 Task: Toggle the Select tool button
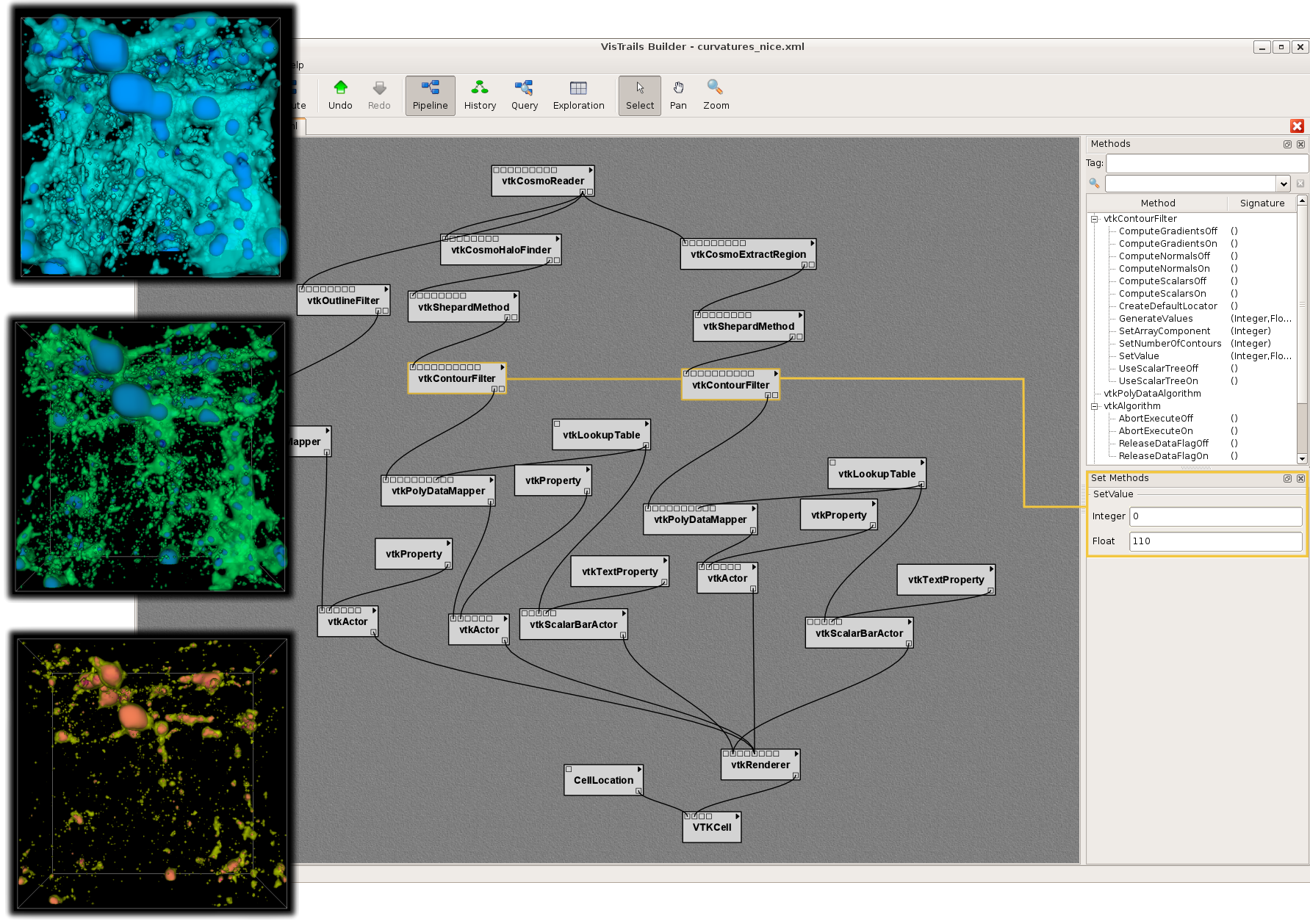coord(639,95)
